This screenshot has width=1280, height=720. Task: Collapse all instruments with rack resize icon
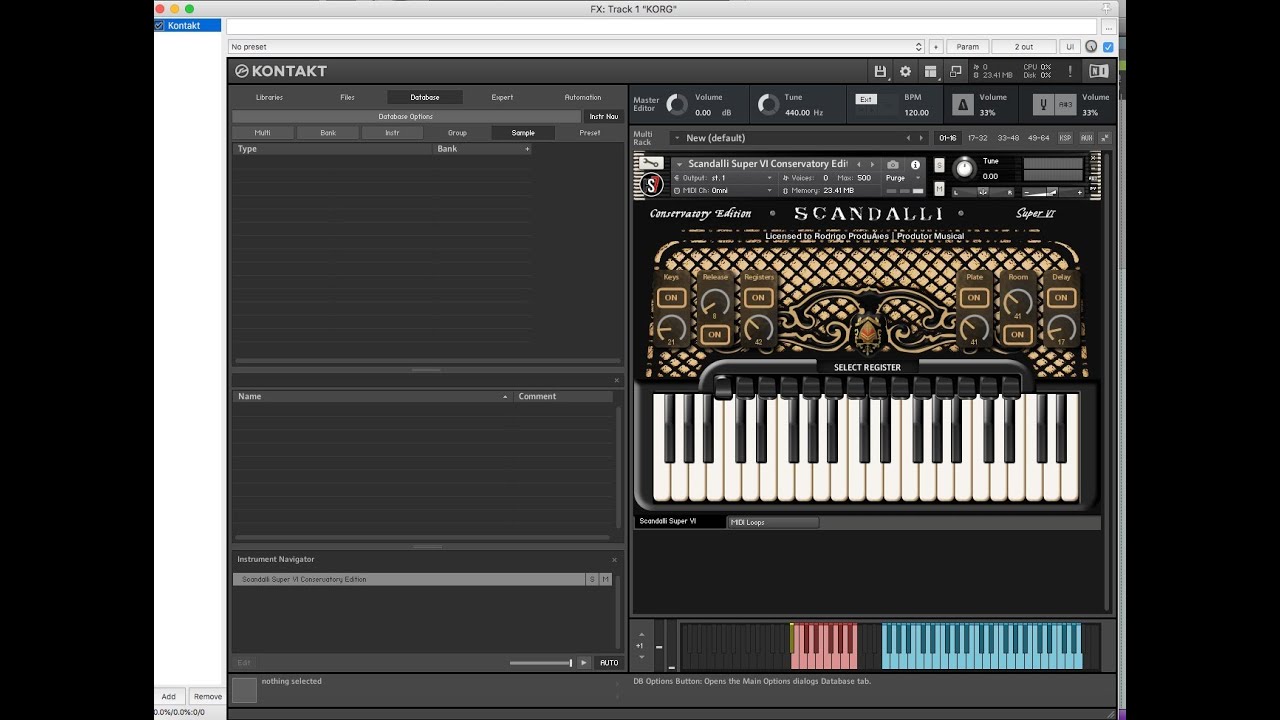(x=1105, y=138)
